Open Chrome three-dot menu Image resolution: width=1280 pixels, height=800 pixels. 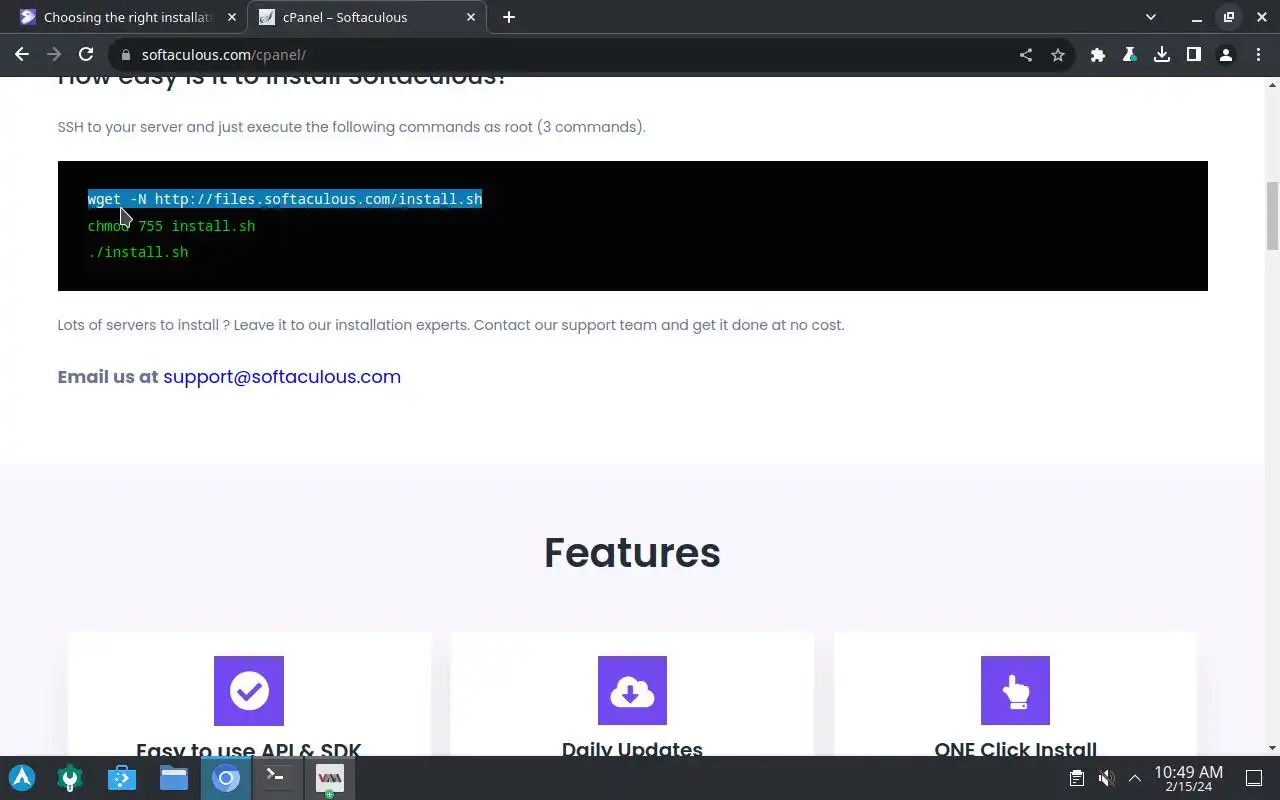point(1257,55)
